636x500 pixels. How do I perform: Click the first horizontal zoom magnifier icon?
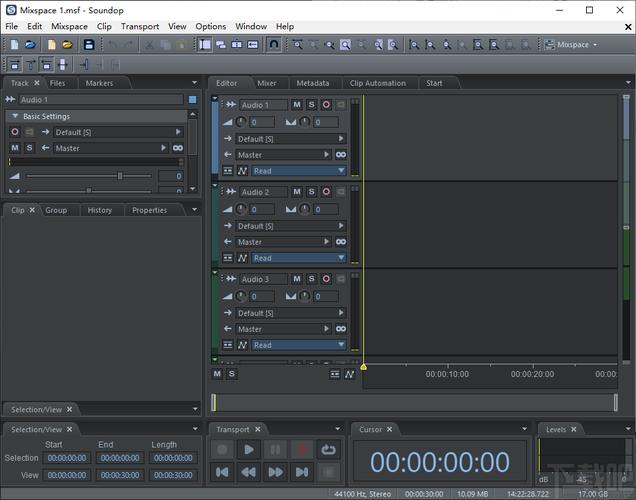(x=297, y=45)
